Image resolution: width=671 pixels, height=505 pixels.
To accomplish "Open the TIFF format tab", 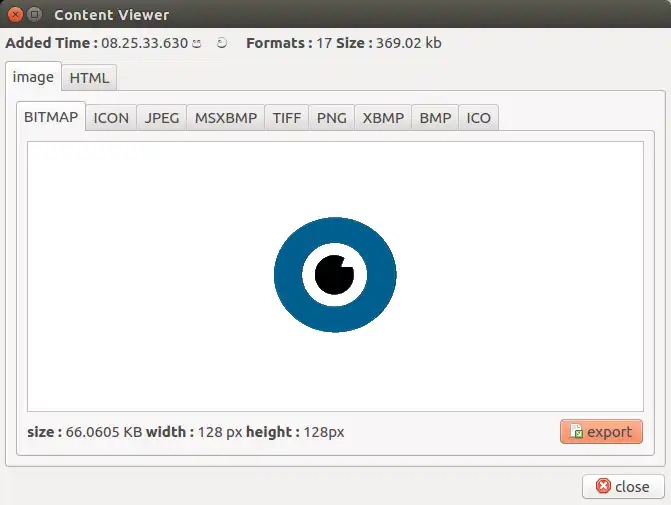I will click(287, 118).
